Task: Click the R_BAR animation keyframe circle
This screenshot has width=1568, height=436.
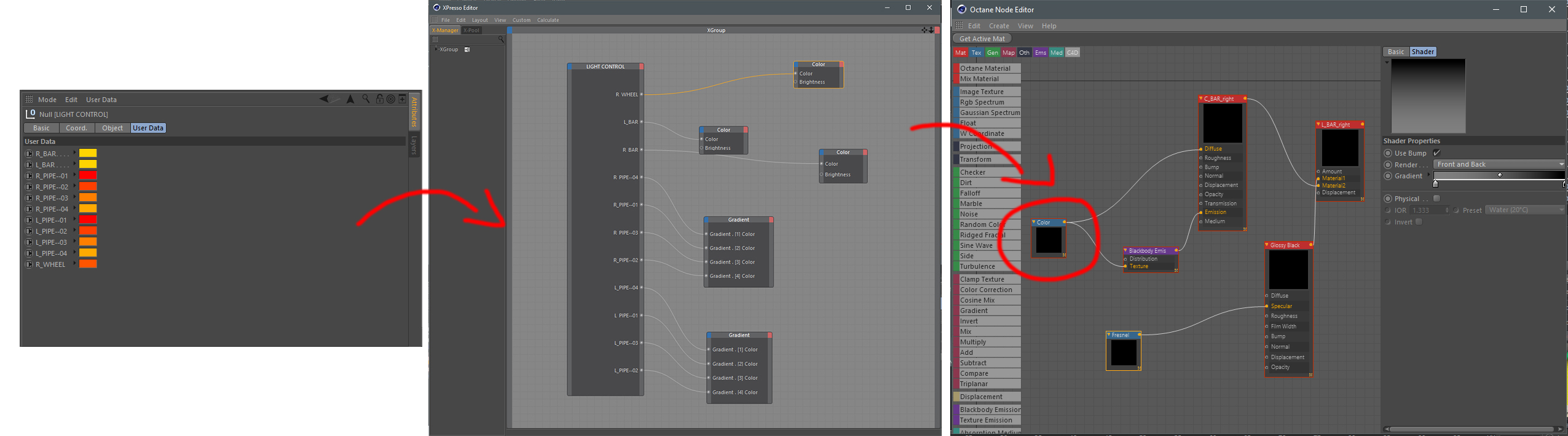Action: (x=28, y=154)
